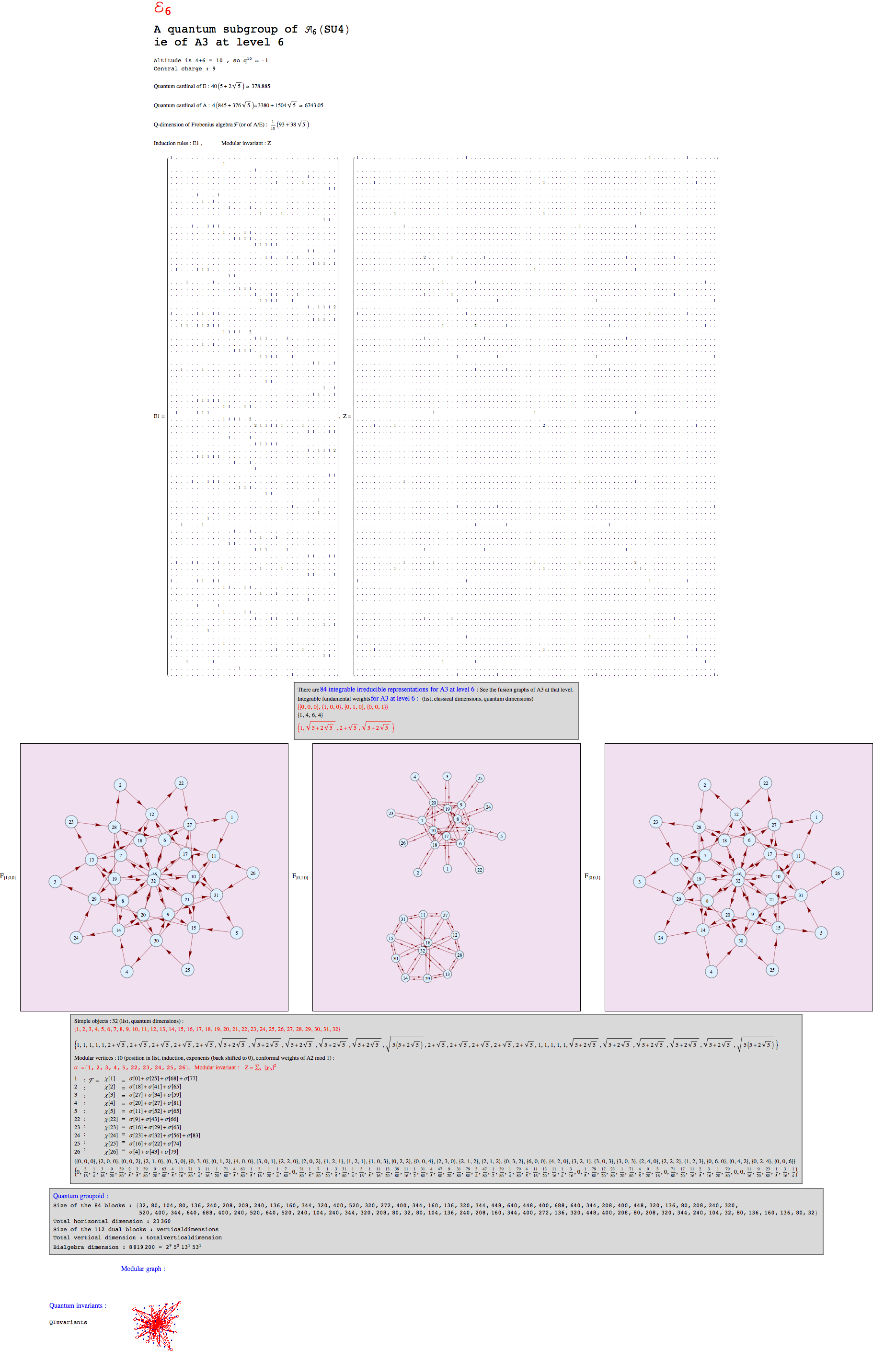Click node 26 in the F{0,1,0} graph
The width and height of the screenshot is (873, 1372).
pyautogui.click(x=403, y=843)
